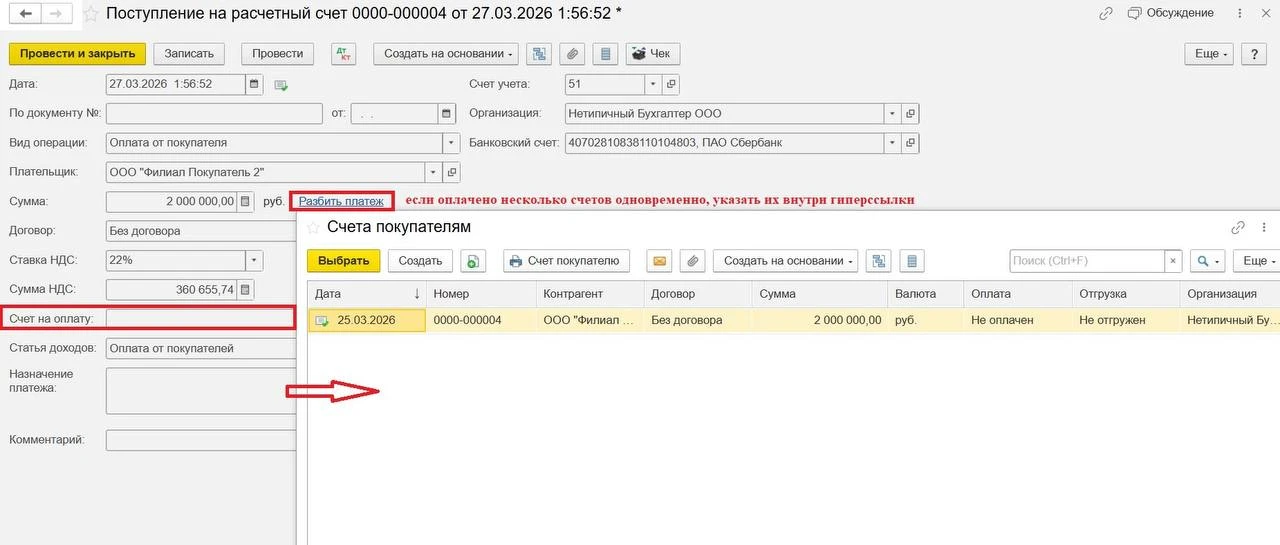1280x545 pixels.
Task: Open the Организация item form
Action: point(910,114)
